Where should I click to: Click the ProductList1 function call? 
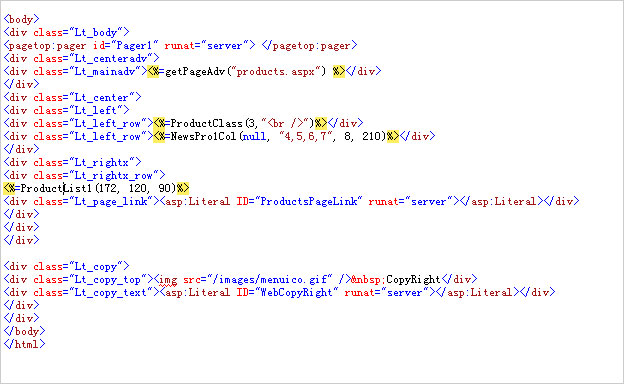[98, 188]
